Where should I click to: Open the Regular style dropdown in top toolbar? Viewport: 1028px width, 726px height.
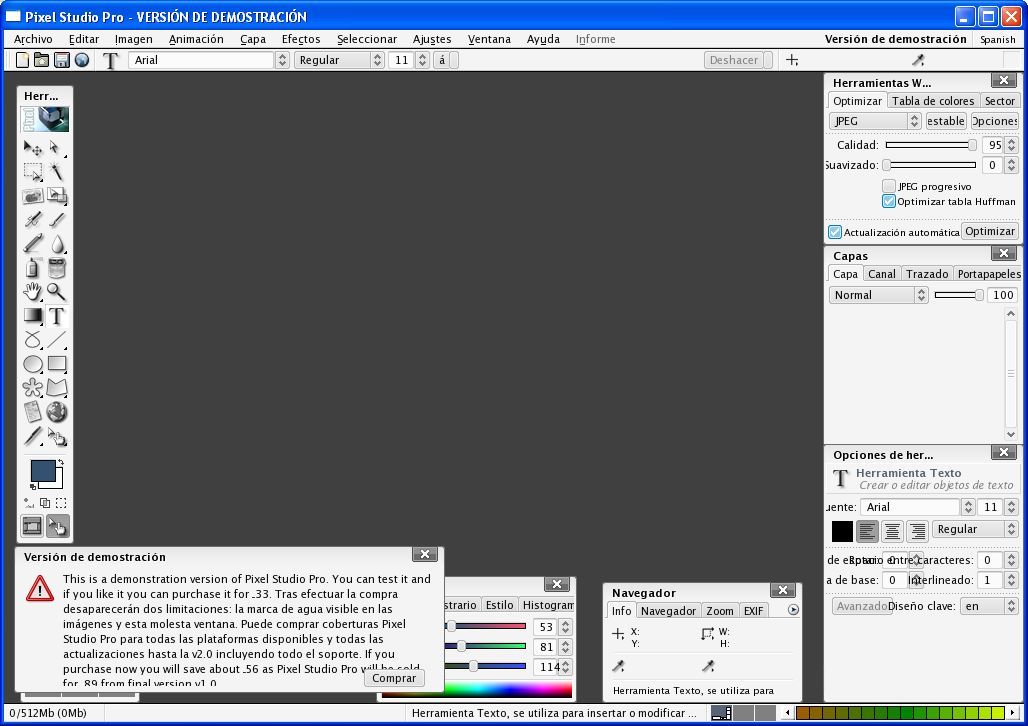click(339, 60)
